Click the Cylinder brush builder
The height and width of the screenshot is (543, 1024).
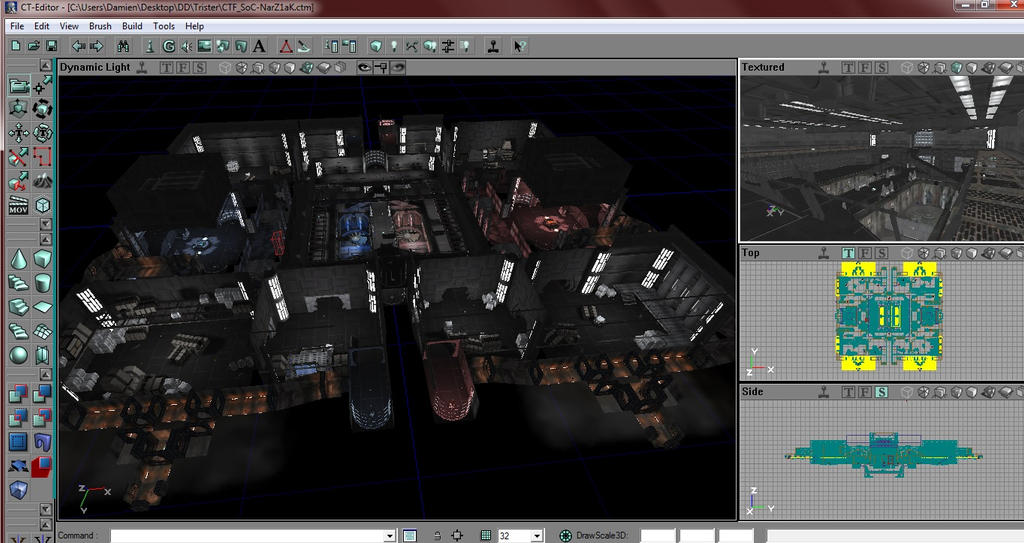(42, 283)
